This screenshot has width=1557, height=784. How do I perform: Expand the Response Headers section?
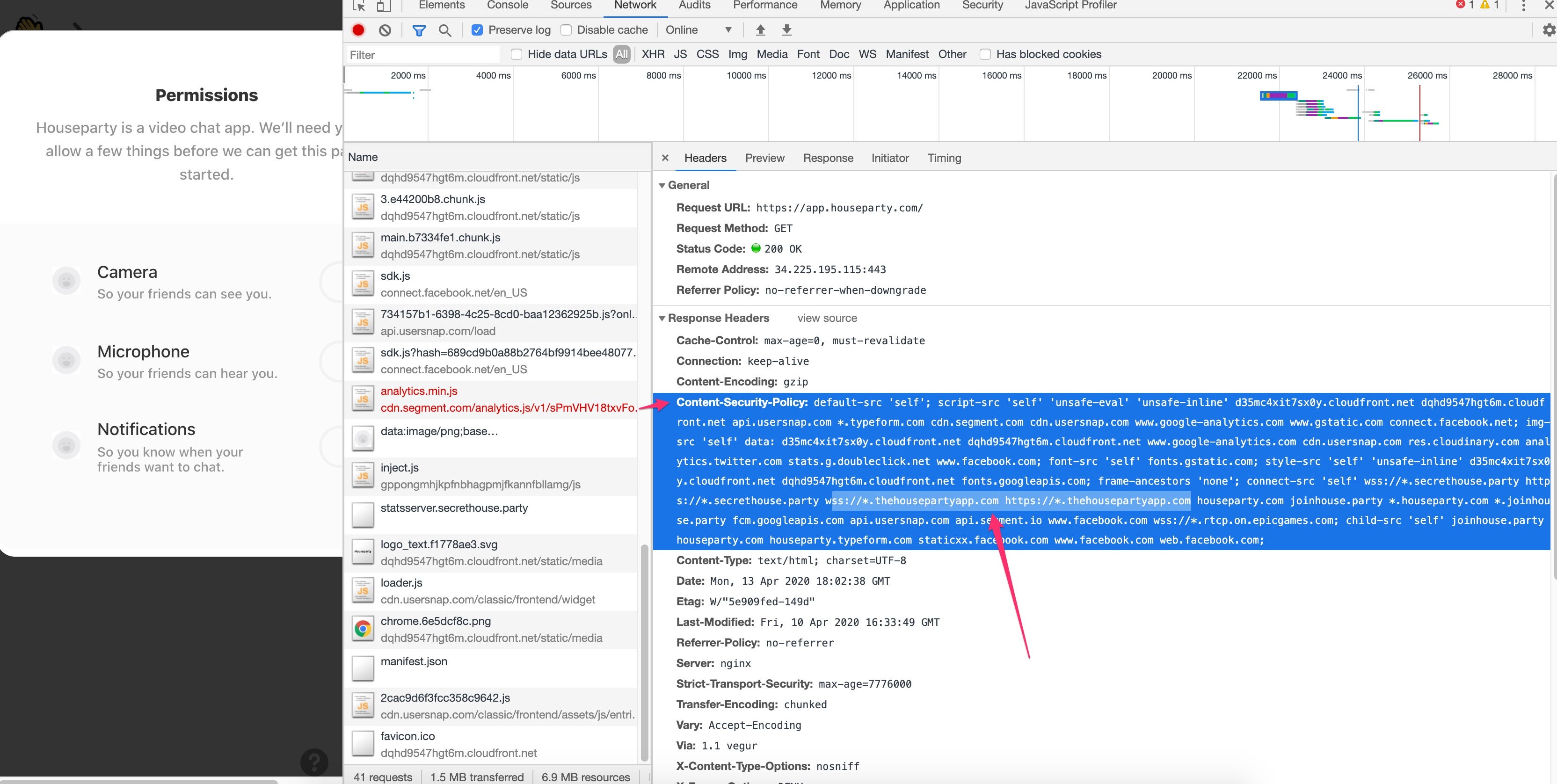tap(663, 318)
